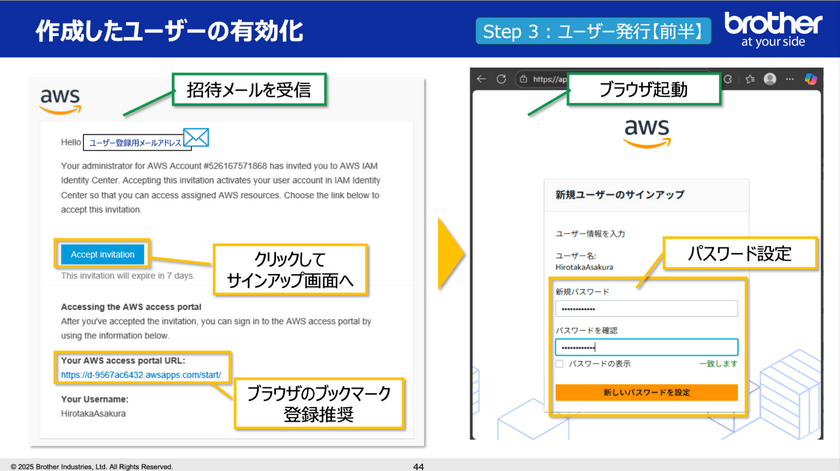Click the AWS logo in the email
The image size is (840, 471).
click(x=60, y=100)
